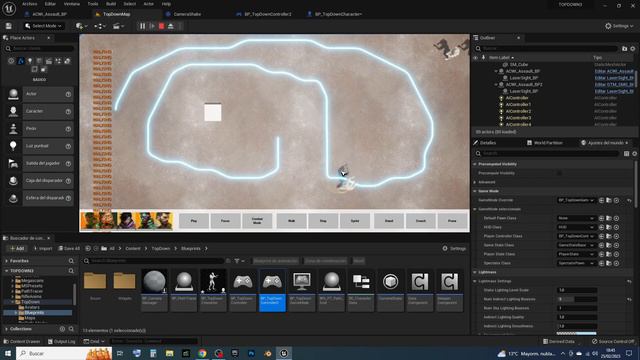Screen dimensions: 640x360
Task: Open the cinematics toolbar dropdown
Action: pyautogui.click(x=118, y=26)
